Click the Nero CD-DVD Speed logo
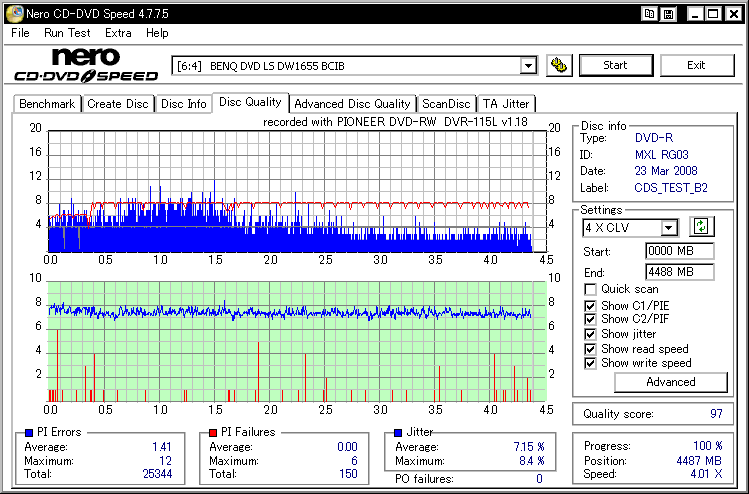 (86, 65)
